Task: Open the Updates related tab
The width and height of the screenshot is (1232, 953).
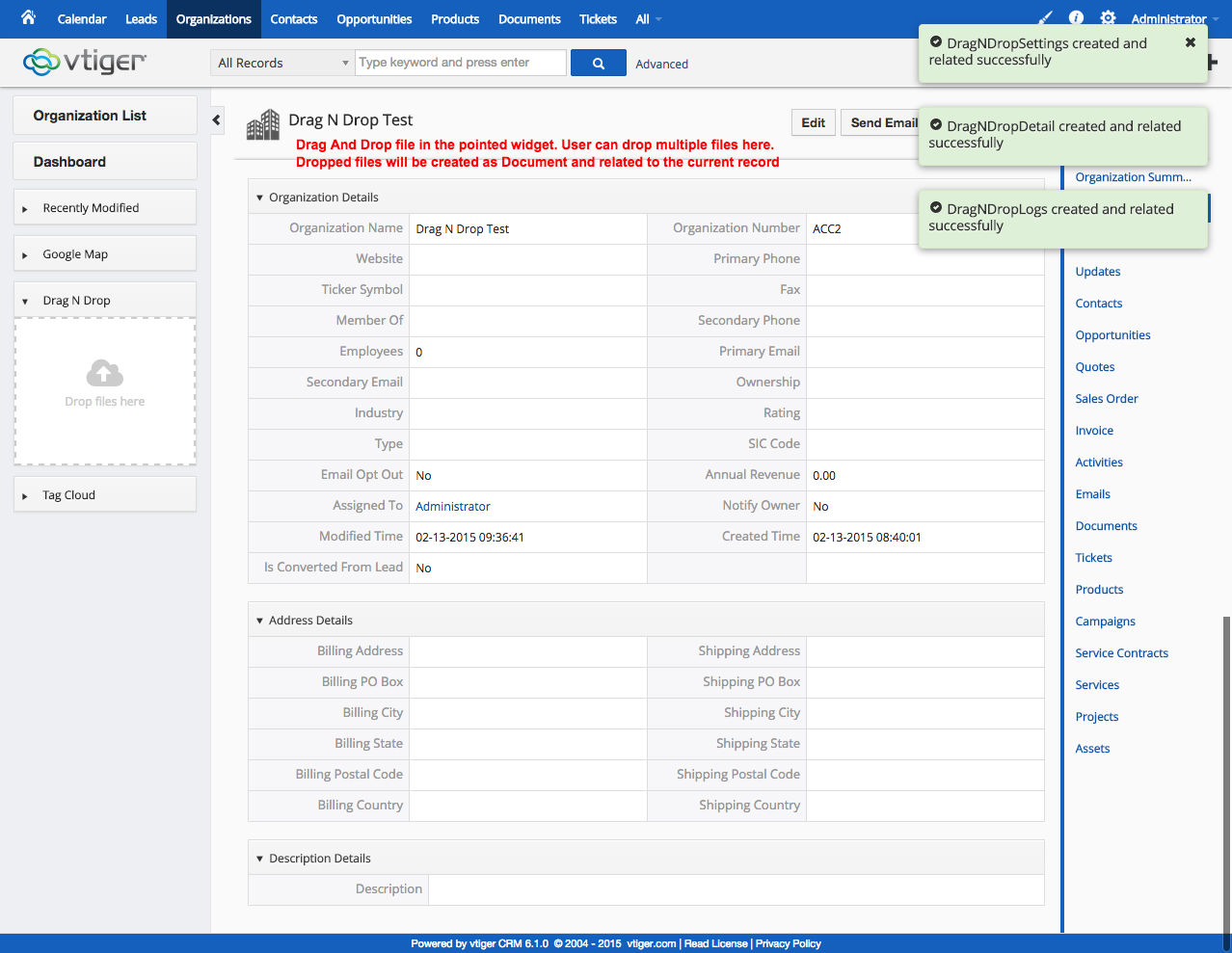Action: (1098, 272)
